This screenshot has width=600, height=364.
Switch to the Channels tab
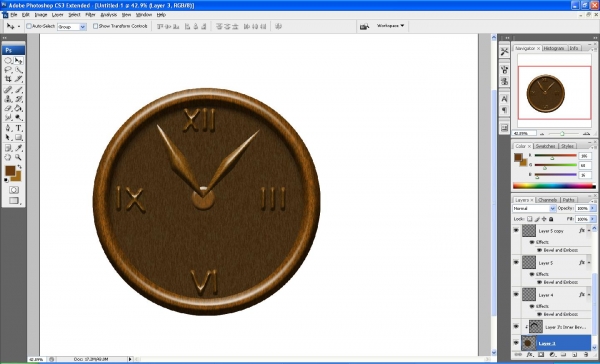[x=547, y=200]
